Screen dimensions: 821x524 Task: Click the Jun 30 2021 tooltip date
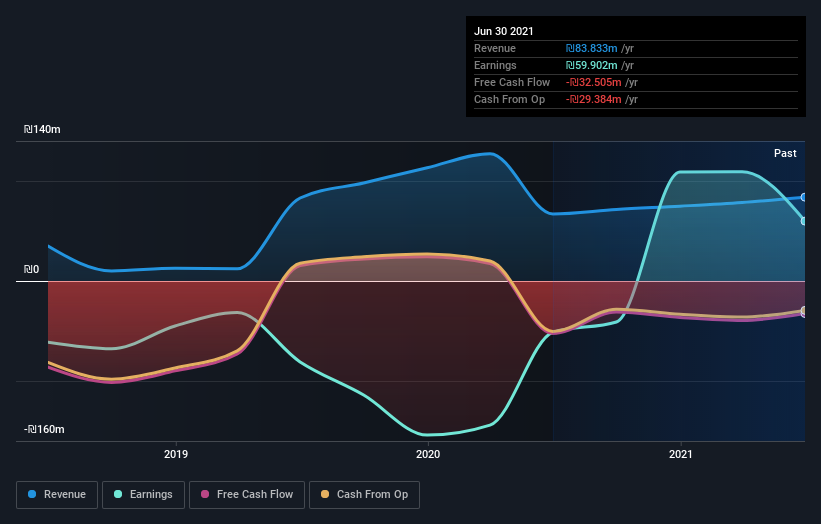(504, 31)
